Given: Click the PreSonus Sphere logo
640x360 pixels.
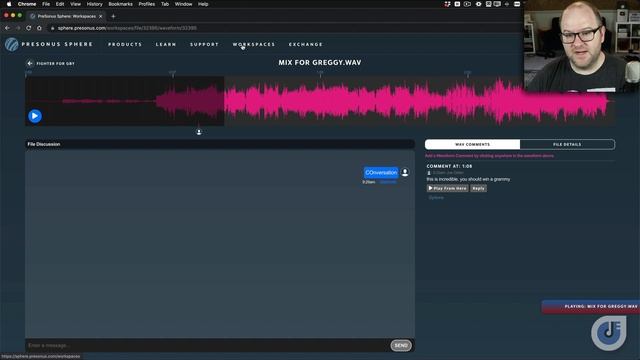Looking at the screenshot, I should [49, 44].
